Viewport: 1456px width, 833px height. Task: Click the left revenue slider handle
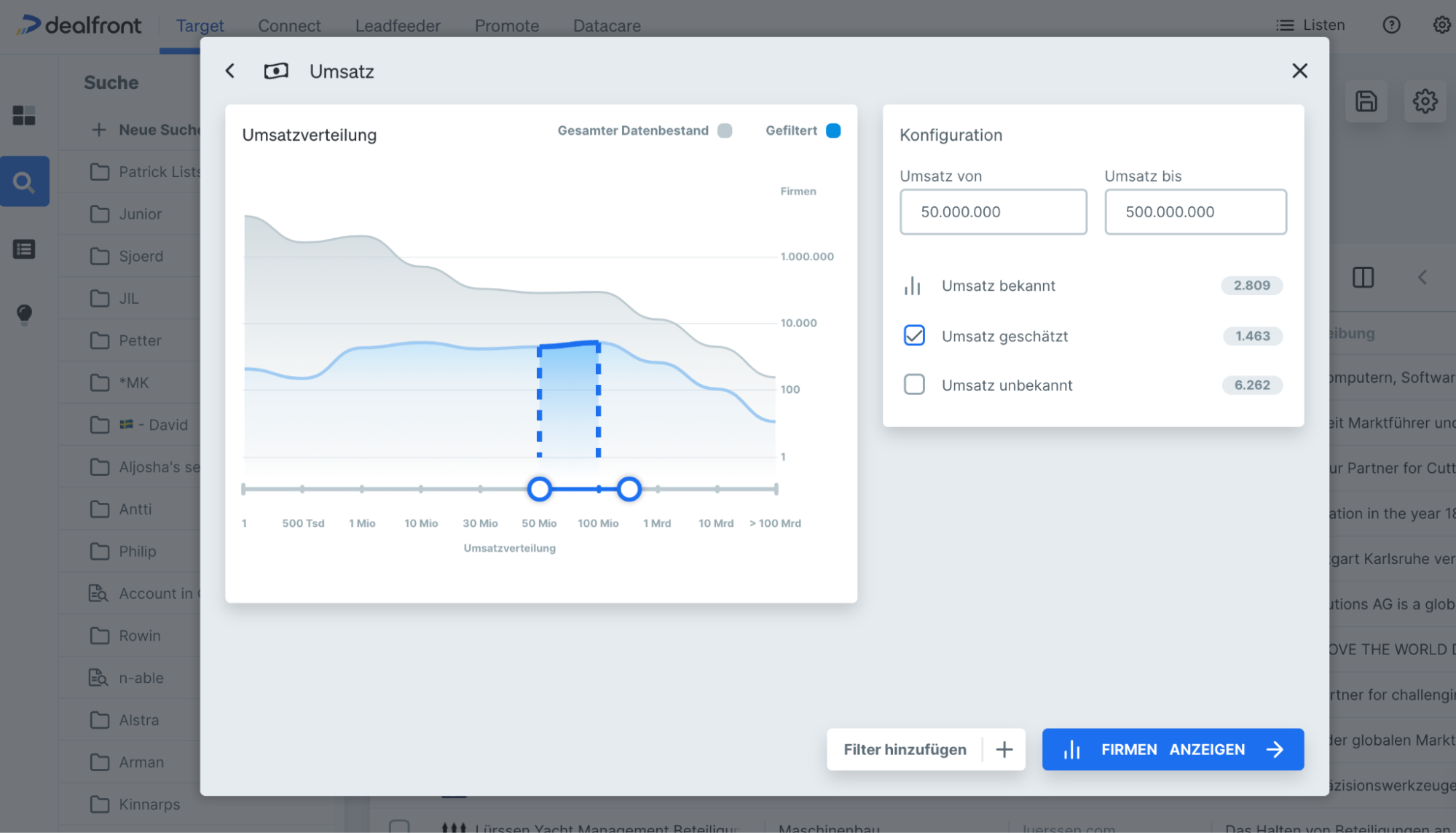coord(539,489)
